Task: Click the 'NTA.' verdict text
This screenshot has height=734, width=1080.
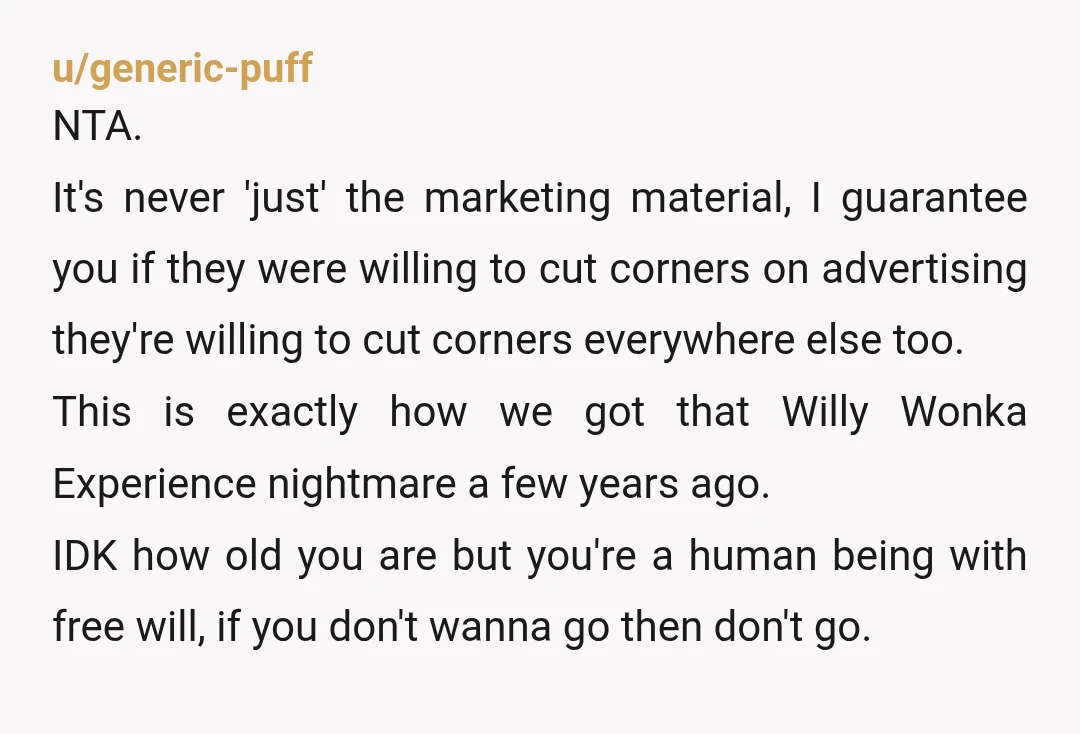Action: click(x=97, y=127)
